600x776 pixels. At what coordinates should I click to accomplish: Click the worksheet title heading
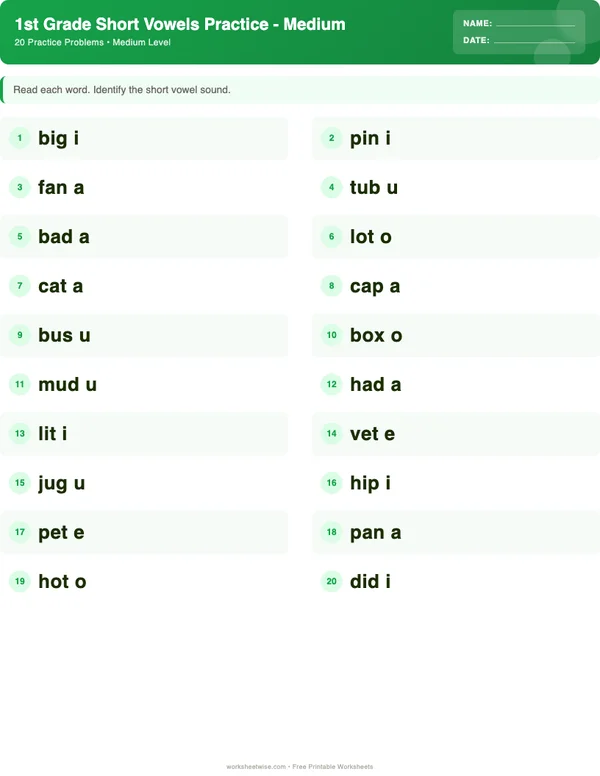(x=180, y=24)
